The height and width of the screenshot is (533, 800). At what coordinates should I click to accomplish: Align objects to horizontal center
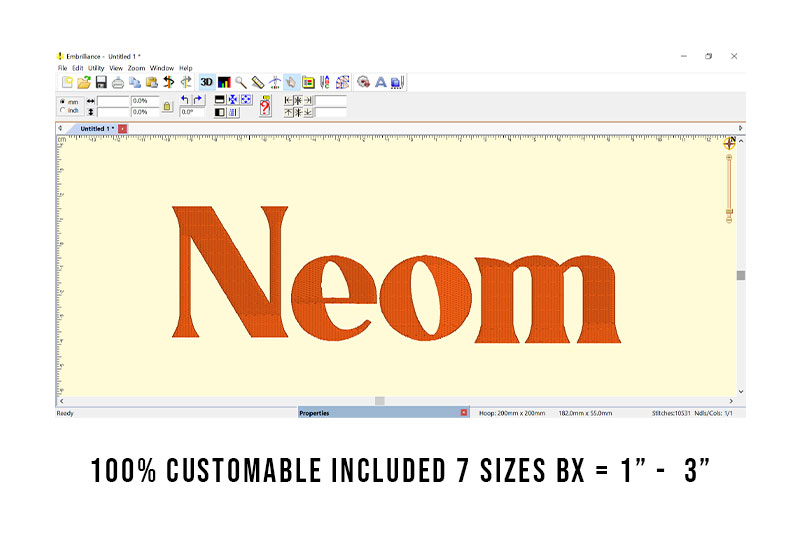pyautogui.click(x=298, y=100)
